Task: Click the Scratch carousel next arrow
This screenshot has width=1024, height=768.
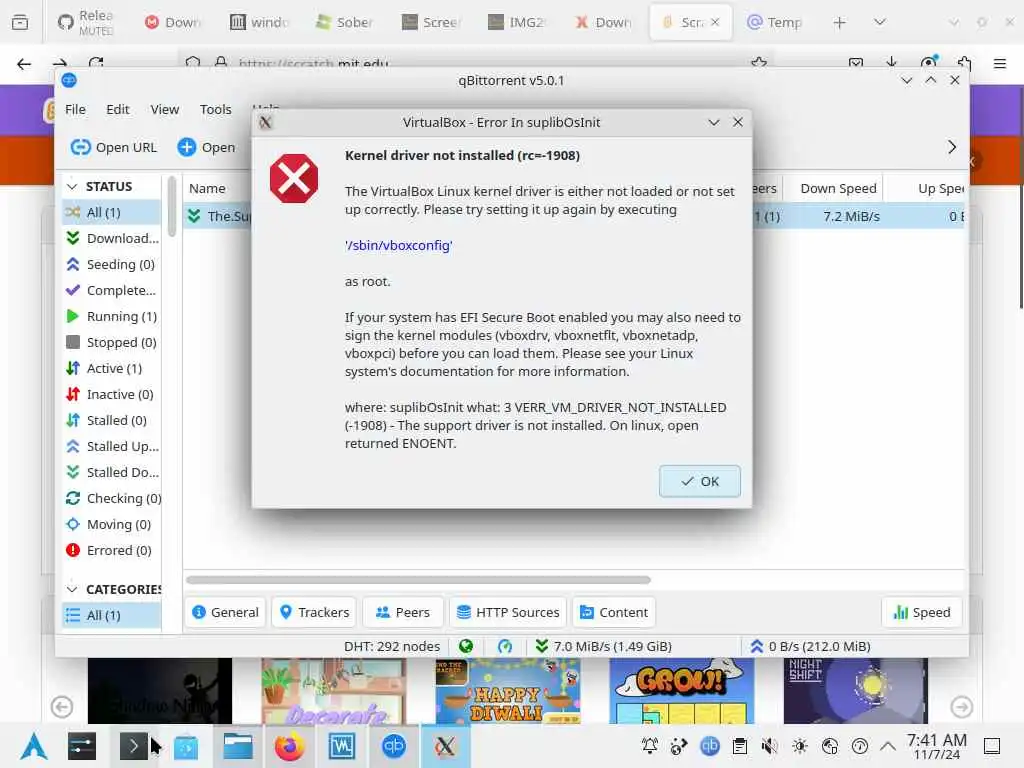Action: point(961,707)
